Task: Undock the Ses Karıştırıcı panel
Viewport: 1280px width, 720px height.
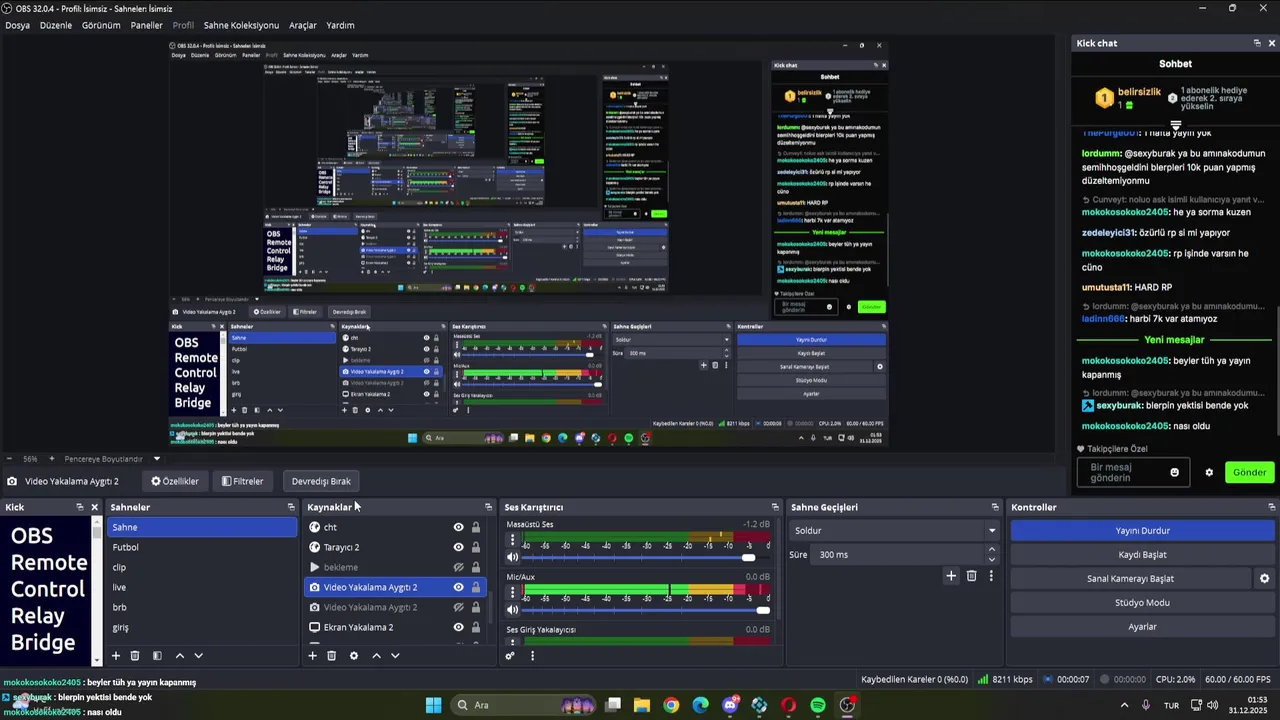Action: click(774, 507)
